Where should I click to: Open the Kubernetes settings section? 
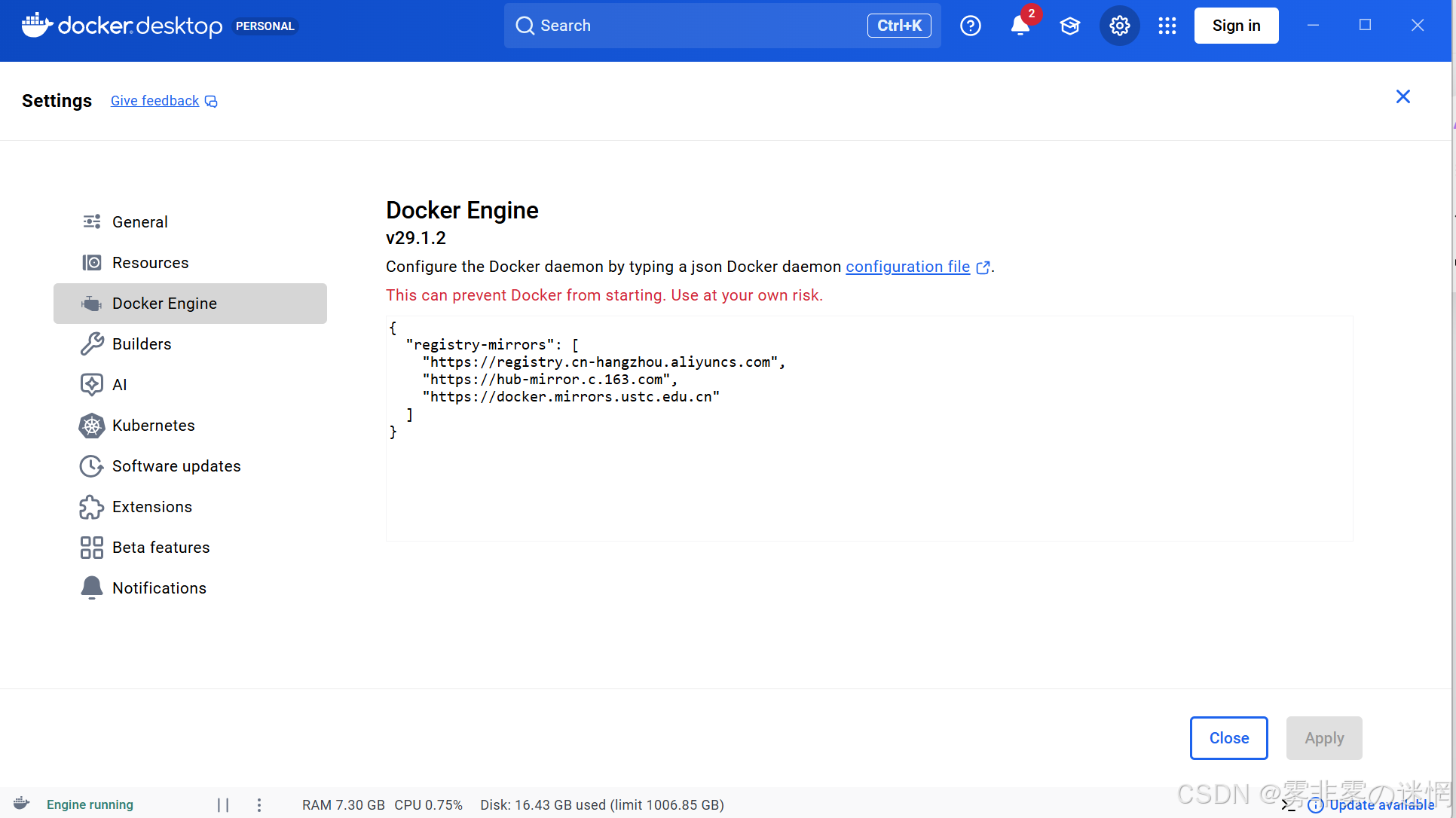point(153,426)
